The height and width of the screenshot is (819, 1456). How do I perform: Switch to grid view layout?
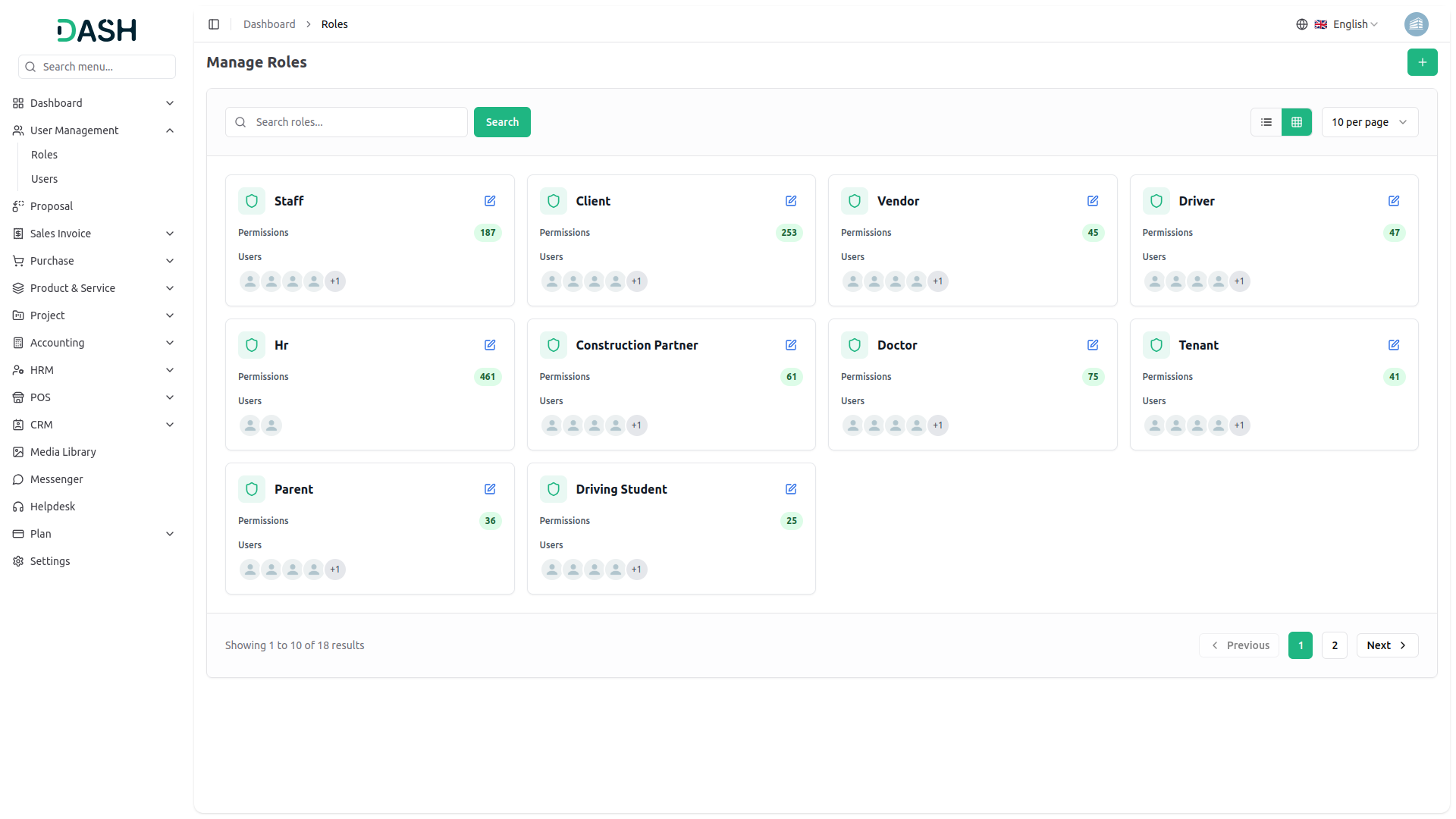coord(1297,122)
